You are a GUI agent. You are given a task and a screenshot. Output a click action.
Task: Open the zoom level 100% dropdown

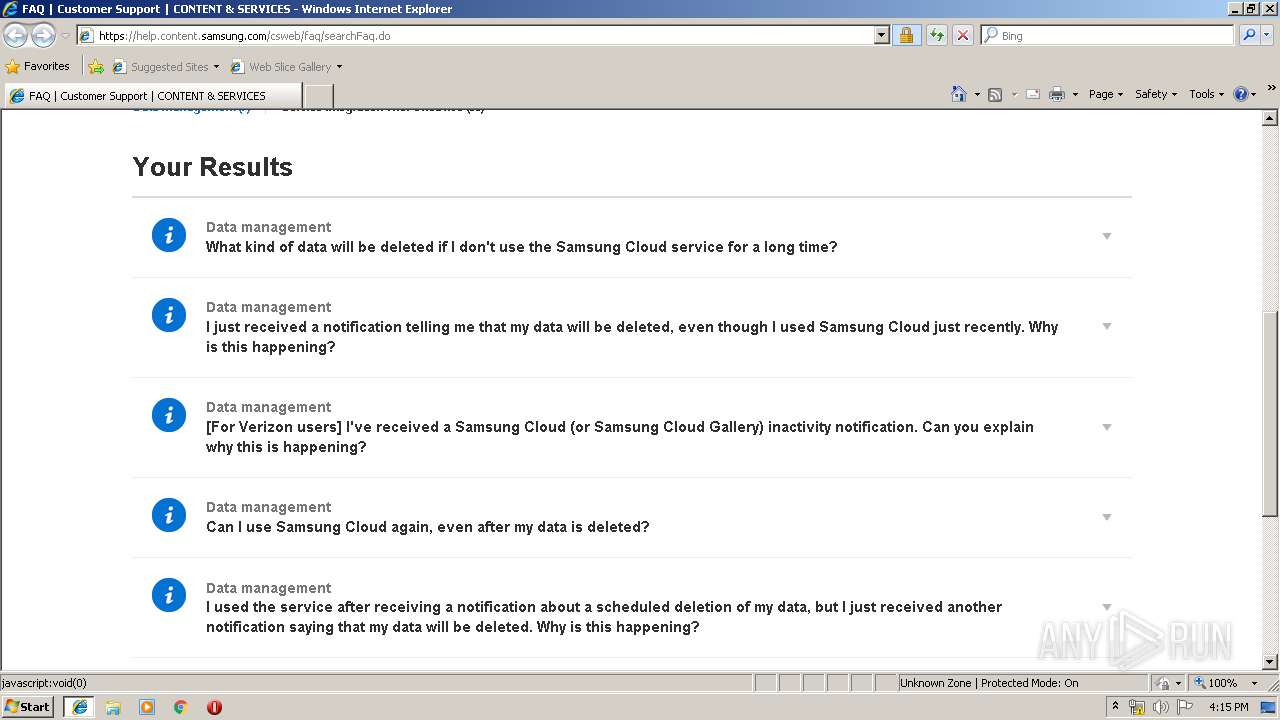(x=1254, y=683)
